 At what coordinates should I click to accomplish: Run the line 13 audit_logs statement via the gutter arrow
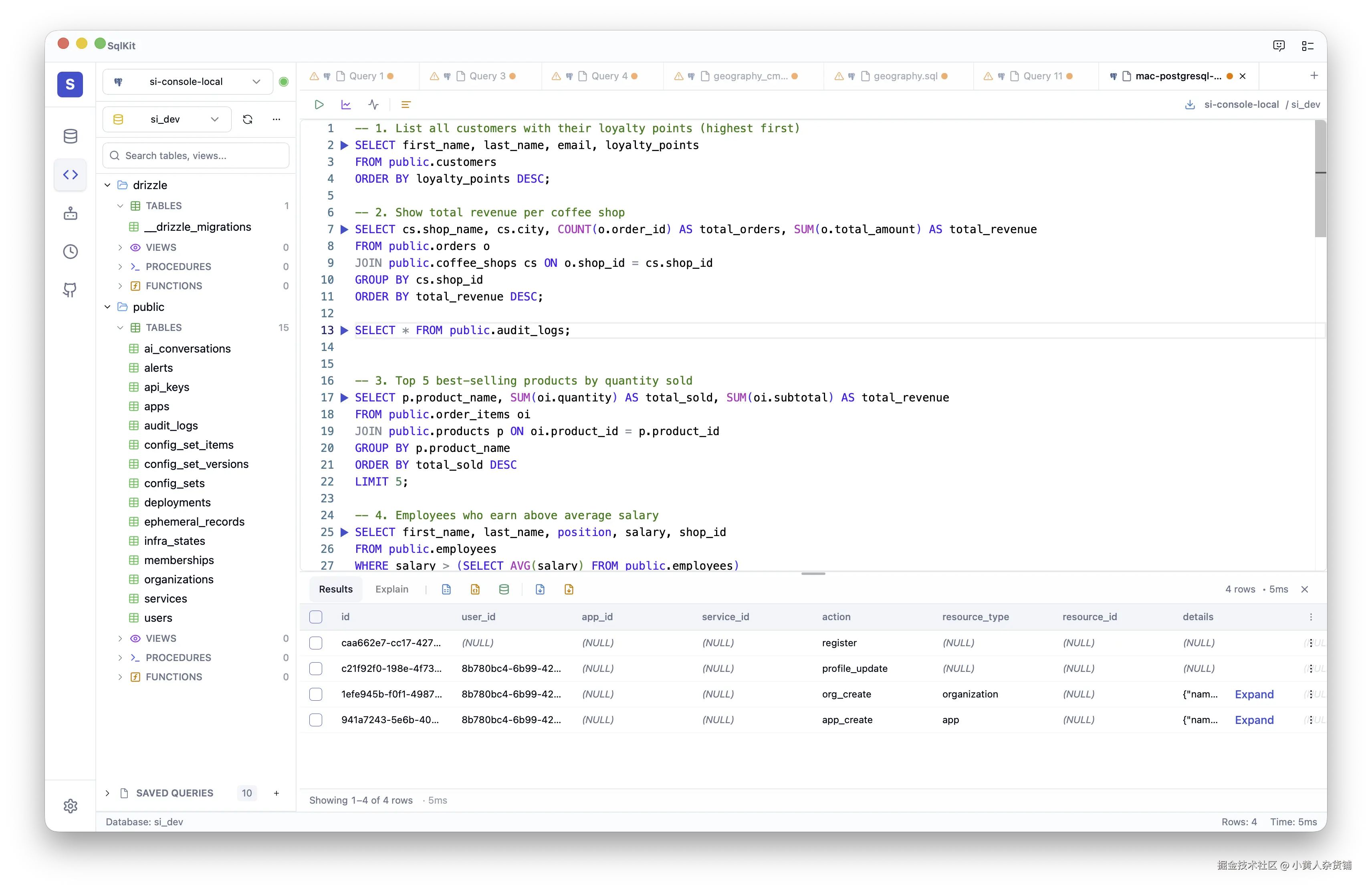tap(344, 330)
